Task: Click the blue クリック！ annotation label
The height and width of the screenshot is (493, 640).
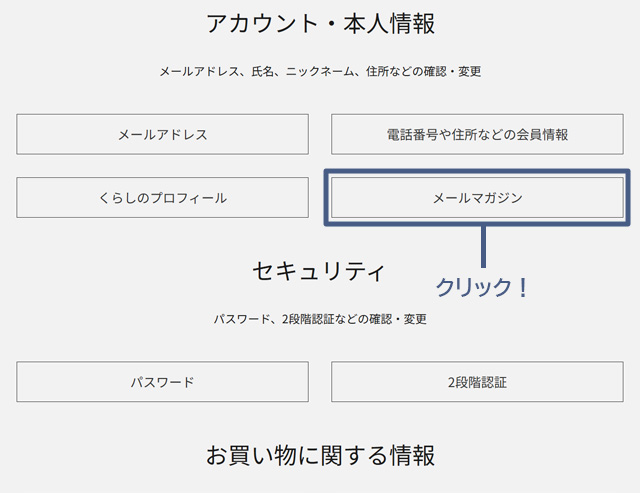Action: (x=481, y=287)
